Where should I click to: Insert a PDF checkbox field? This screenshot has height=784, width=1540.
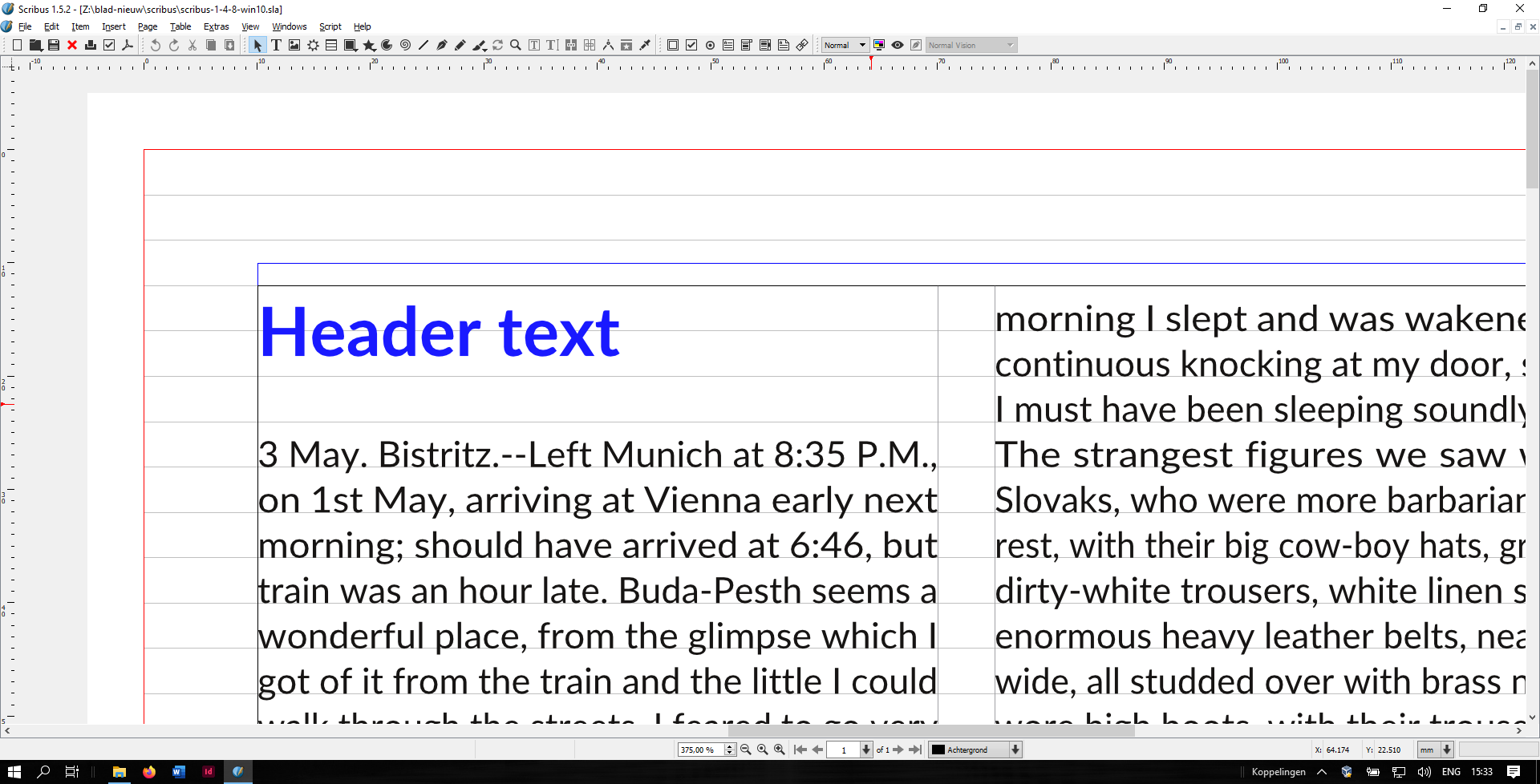691,46
